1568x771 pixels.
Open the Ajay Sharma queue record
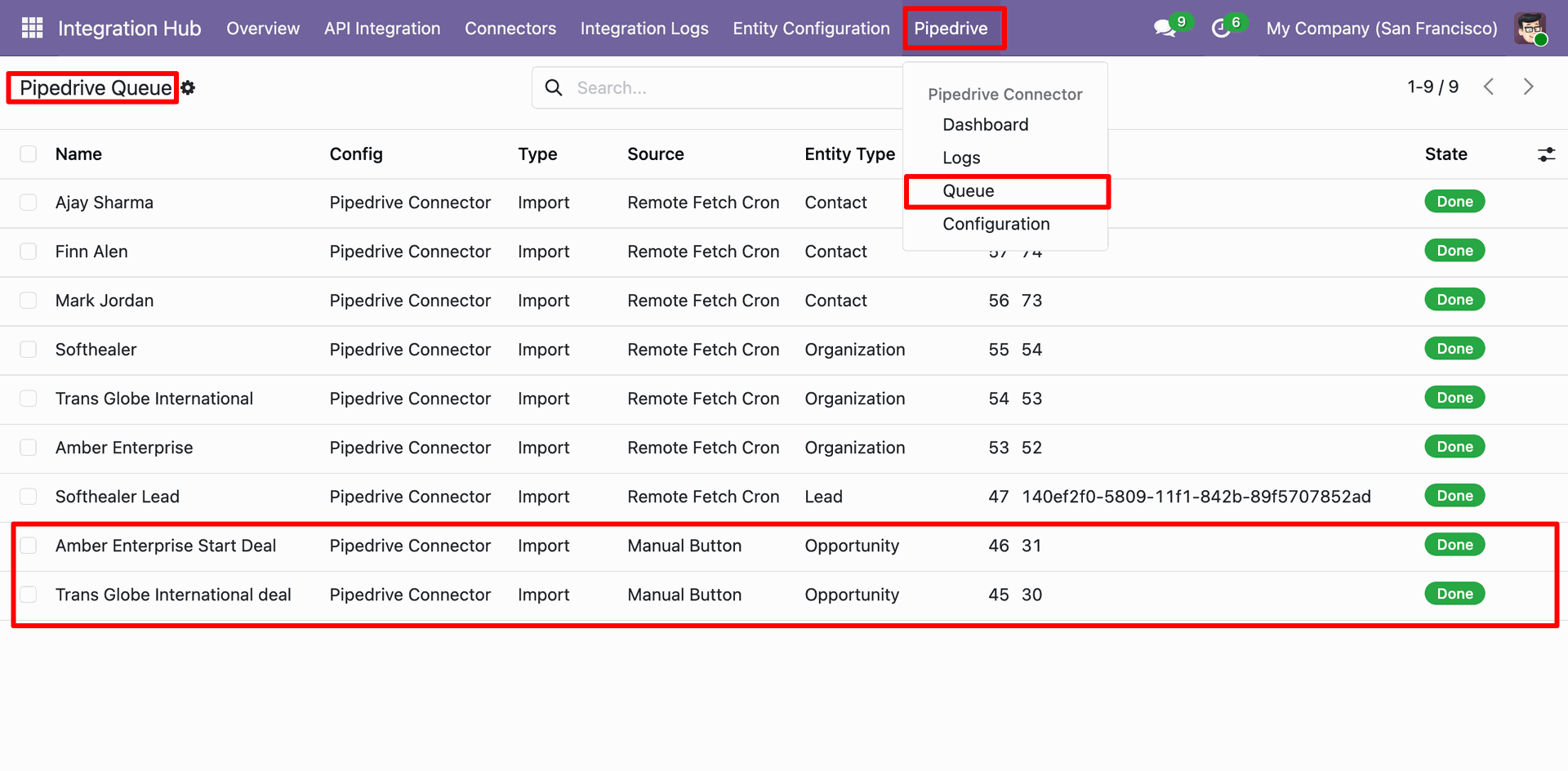pos(105,203)
